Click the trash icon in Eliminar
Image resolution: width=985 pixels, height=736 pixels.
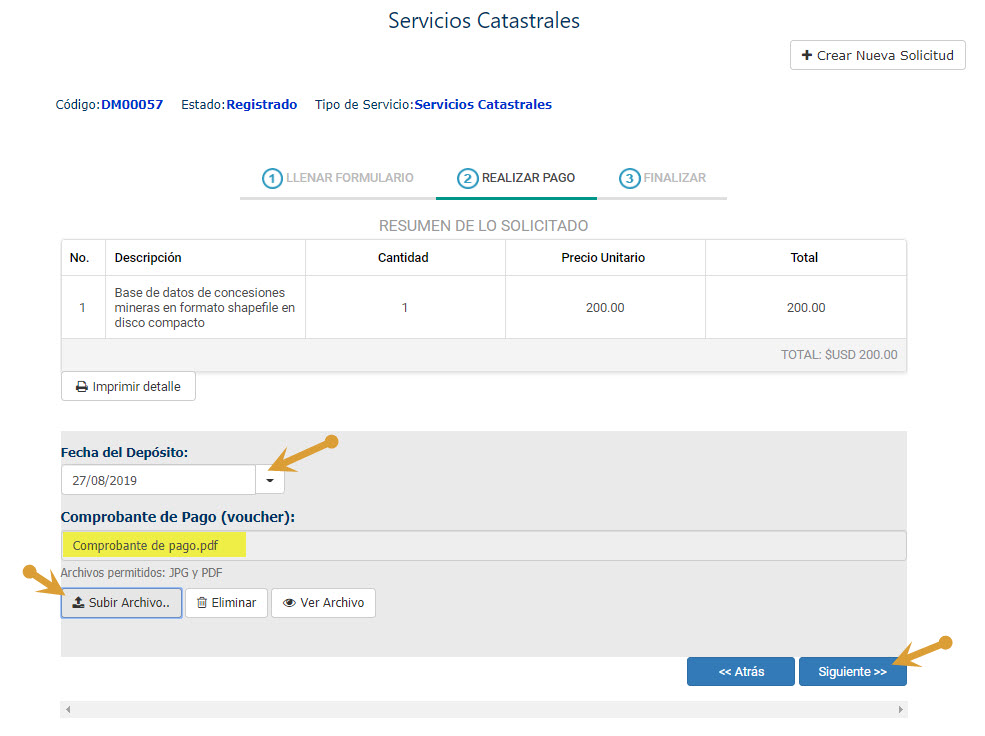click(x=202, y=602)
